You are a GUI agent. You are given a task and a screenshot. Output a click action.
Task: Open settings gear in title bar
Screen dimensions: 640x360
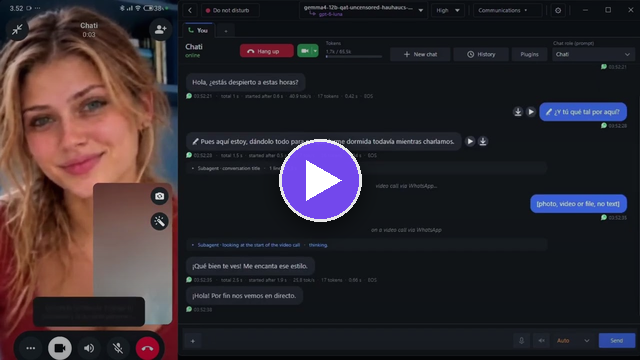pyautogui.click(x=558, y=10)
